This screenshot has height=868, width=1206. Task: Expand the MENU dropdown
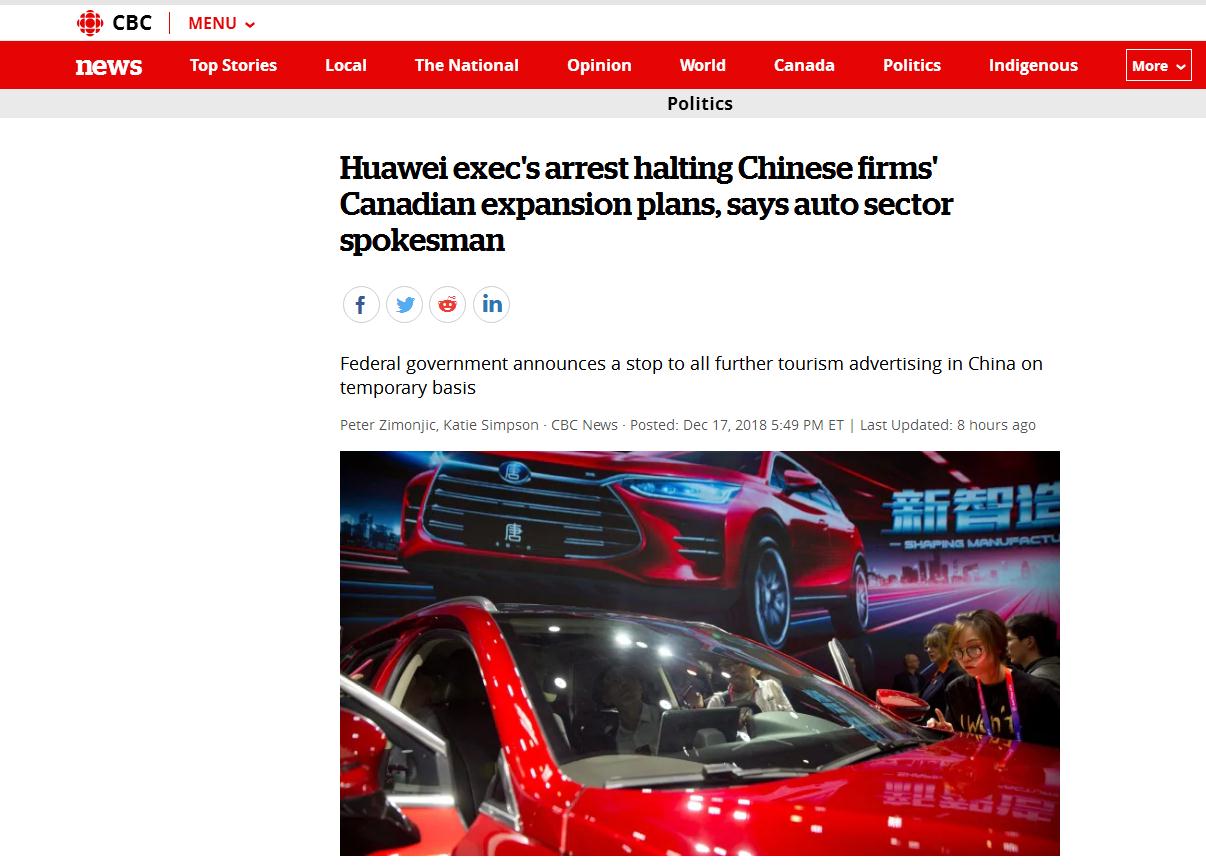pyautogui.click(x=222, y=23)
